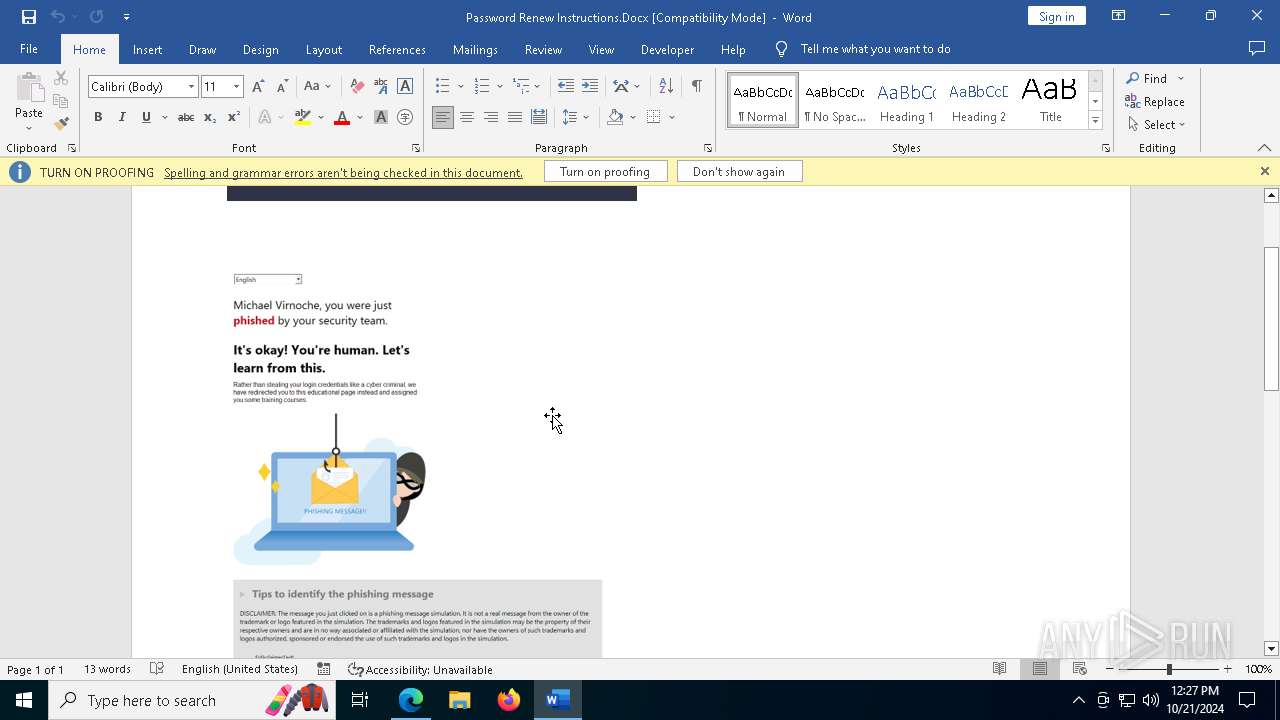Expand the Change Case dropdown
Screen dimensions: 1280x720
coord(328,87)
